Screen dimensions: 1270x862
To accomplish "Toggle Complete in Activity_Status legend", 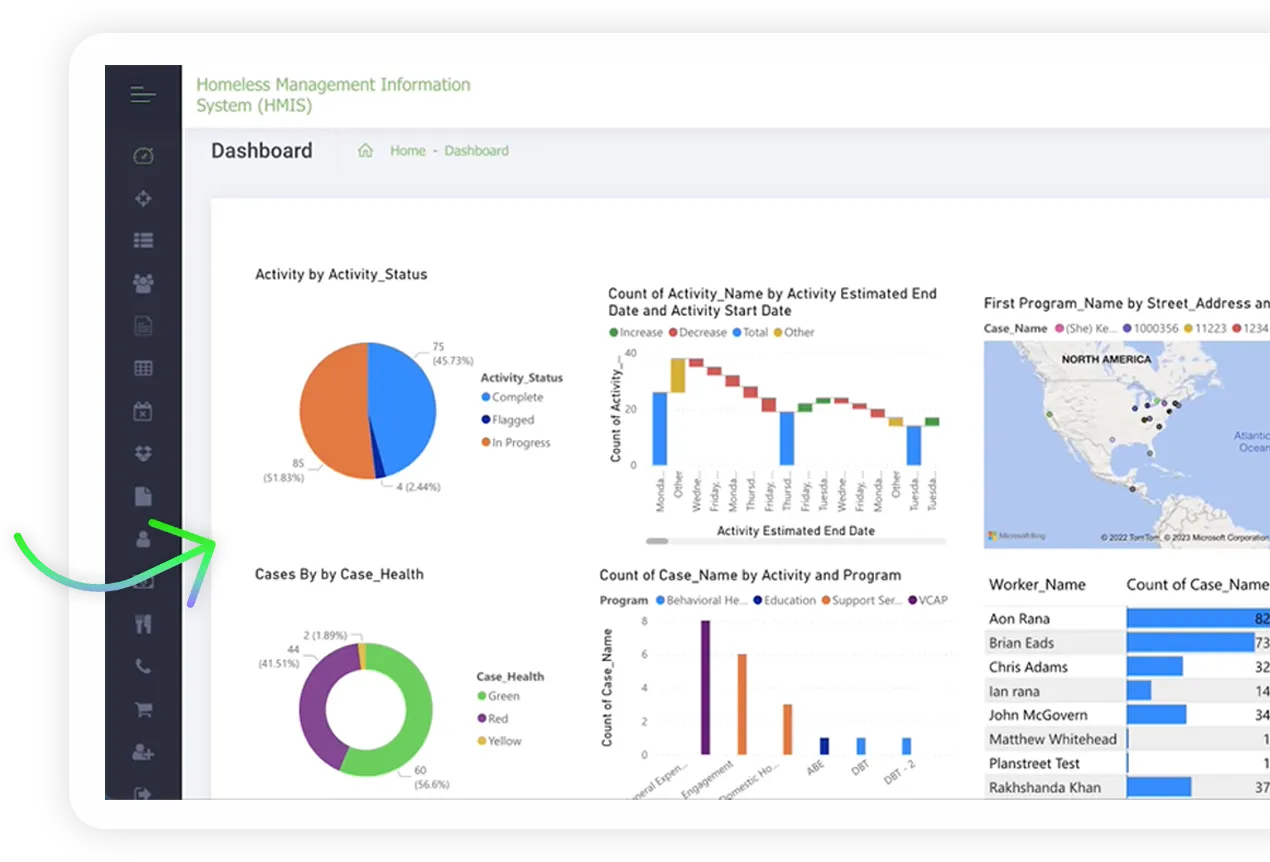I will [516, 397].
